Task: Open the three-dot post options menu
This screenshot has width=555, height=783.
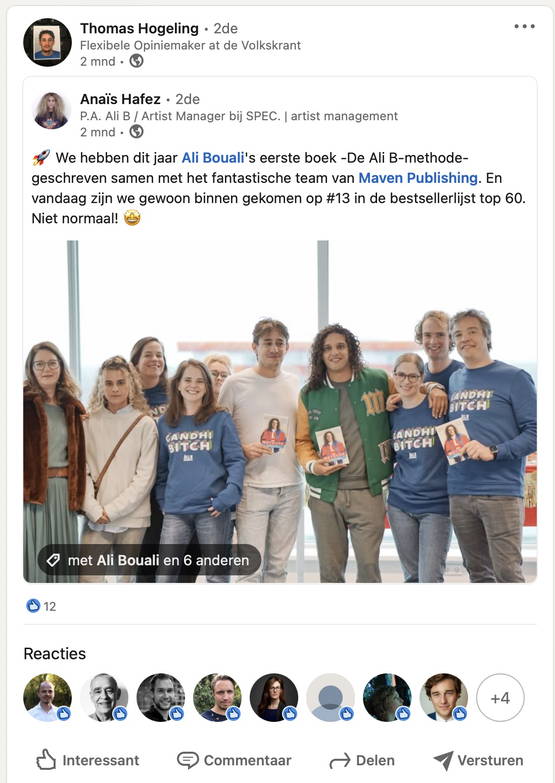Action: (524, 26)
